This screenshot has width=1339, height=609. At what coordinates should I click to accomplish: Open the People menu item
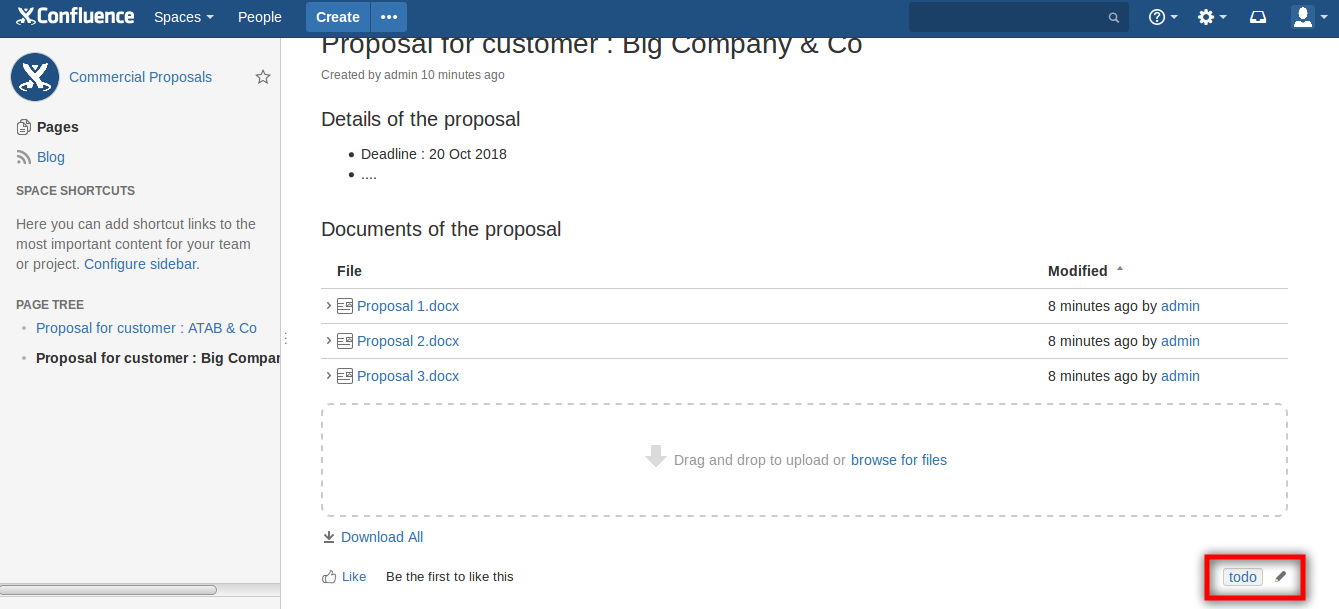click(260, 17)
